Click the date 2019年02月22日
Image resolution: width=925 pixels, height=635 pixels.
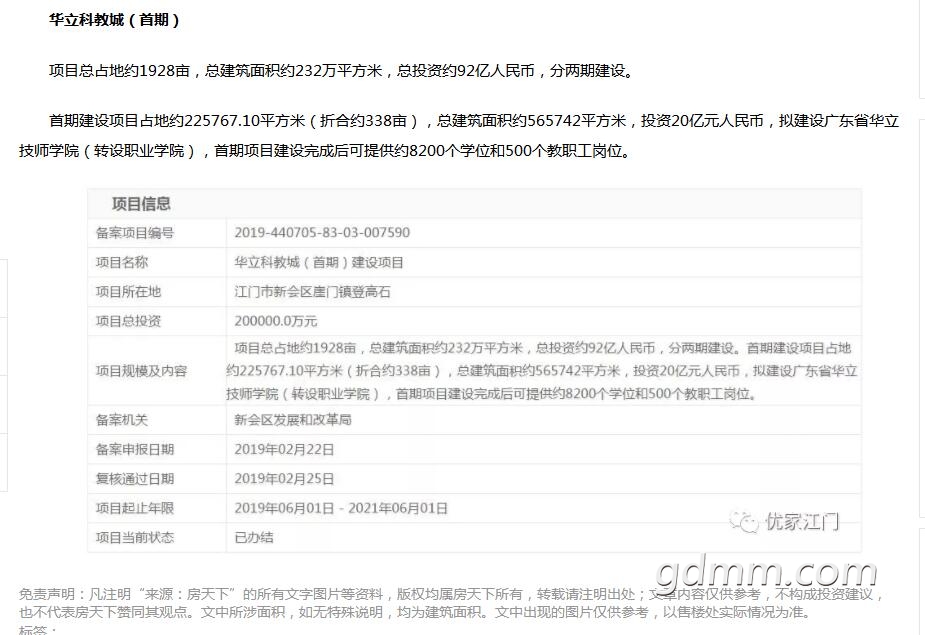[284, 450]
